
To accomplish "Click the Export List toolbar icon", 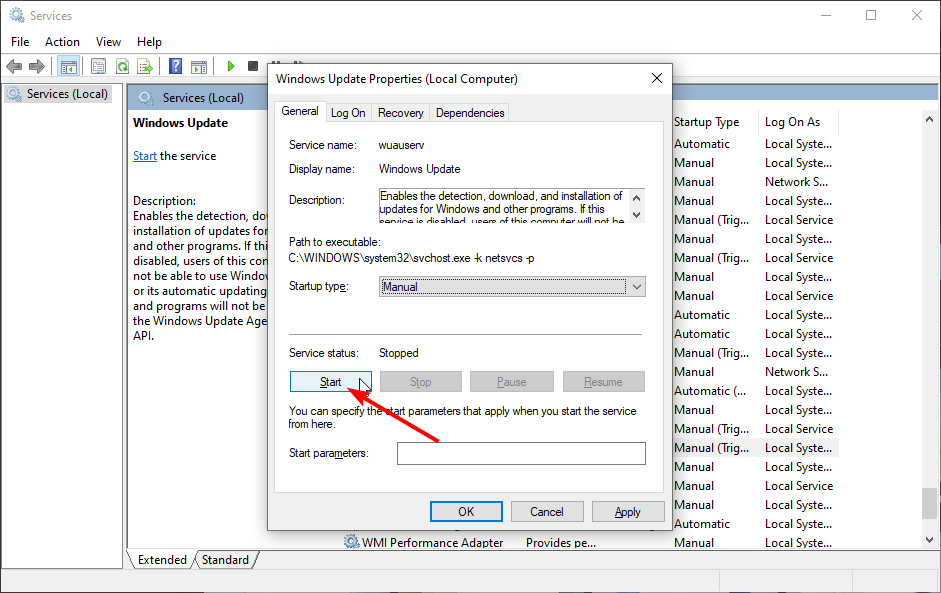I will 145,66.
